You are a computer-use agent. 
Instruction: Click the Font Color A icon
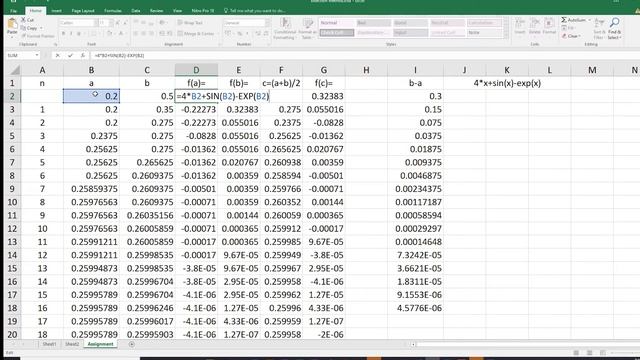[x=121, y=33]
